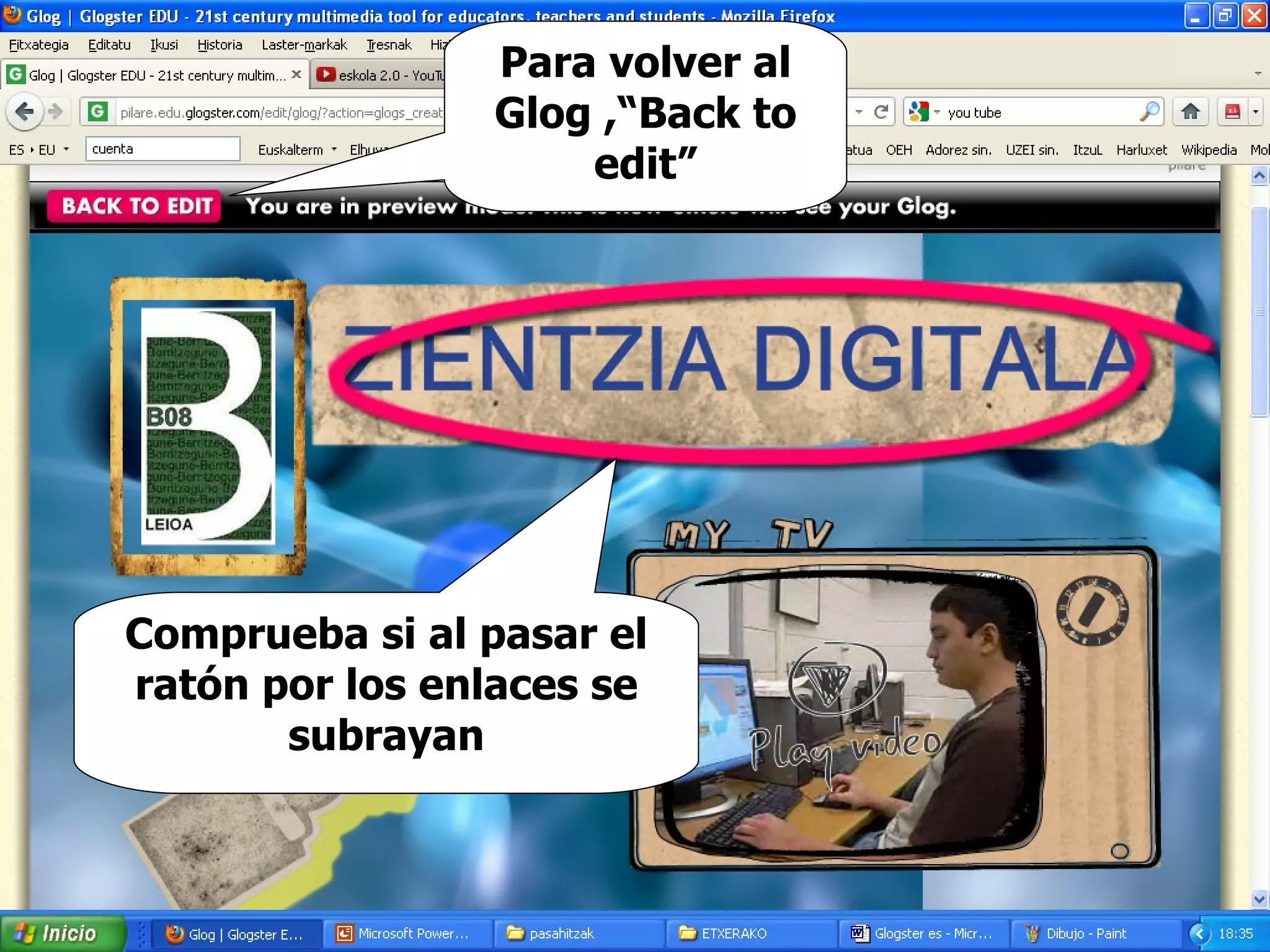Click the ItzuL toolbar link
1270x952 pixels.
point(1087,149)
